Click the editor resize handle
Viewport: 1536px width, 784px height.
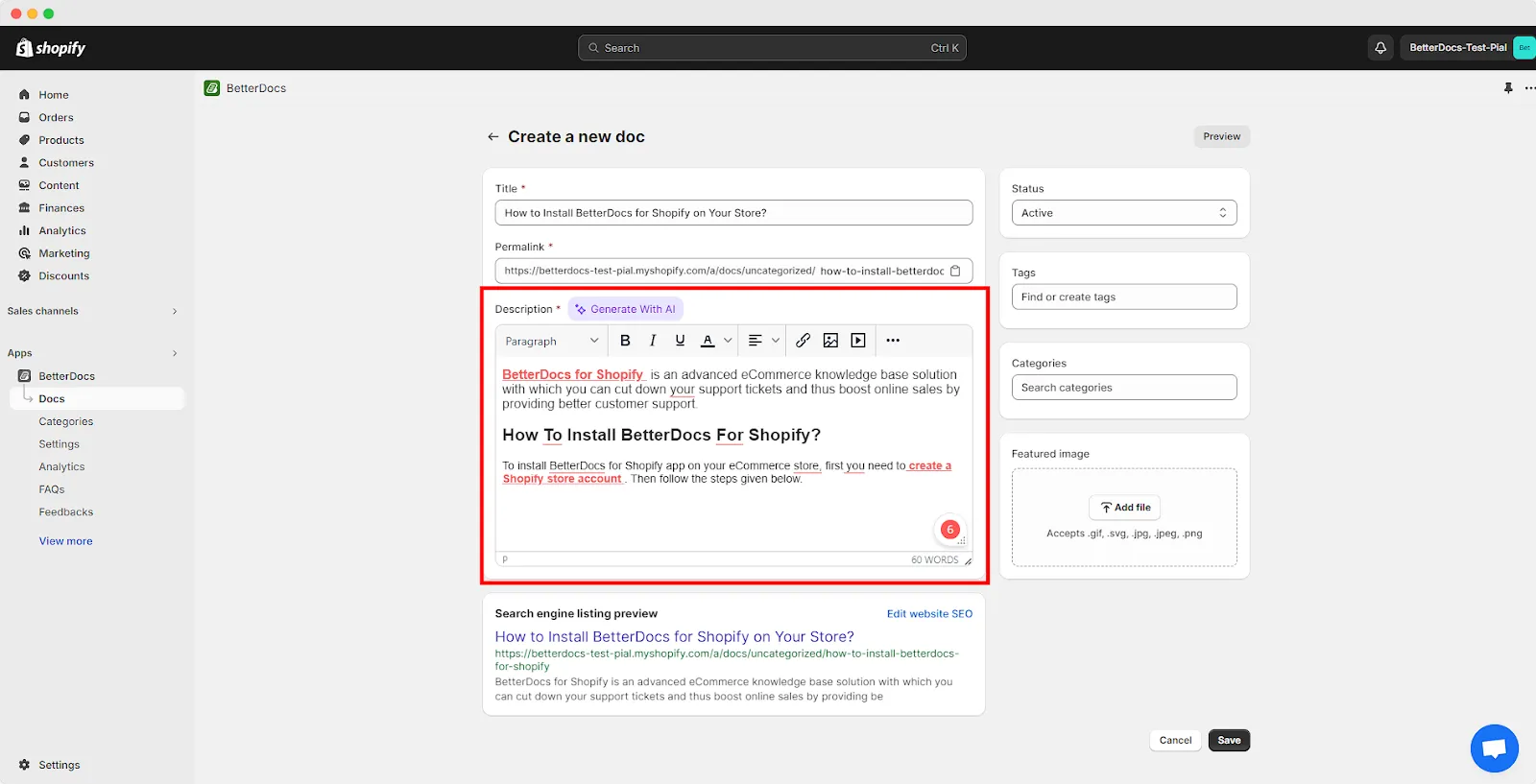(x=968, y=560)
